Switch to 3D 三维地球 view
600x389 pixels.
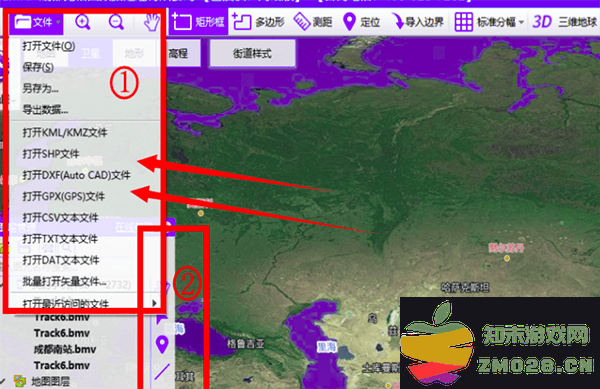pyautogui.click(x=565, y=22)
